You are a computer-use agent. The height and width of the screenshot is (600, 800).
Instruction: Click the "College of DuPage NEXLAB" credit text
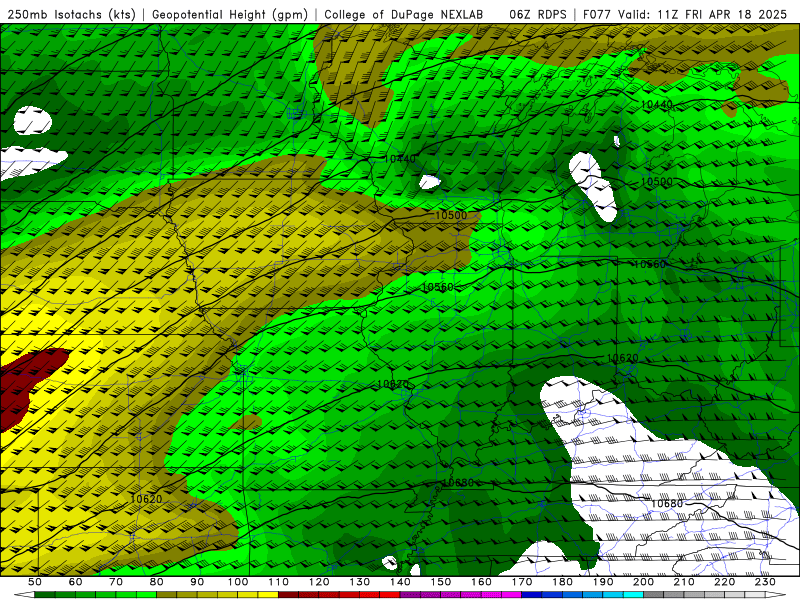pyautogui.click(x=404, y=14)
